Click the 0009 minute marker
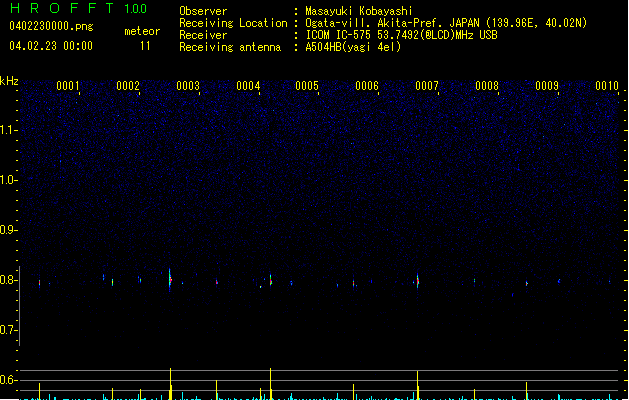629x400 pixels. tap(547, 86)
